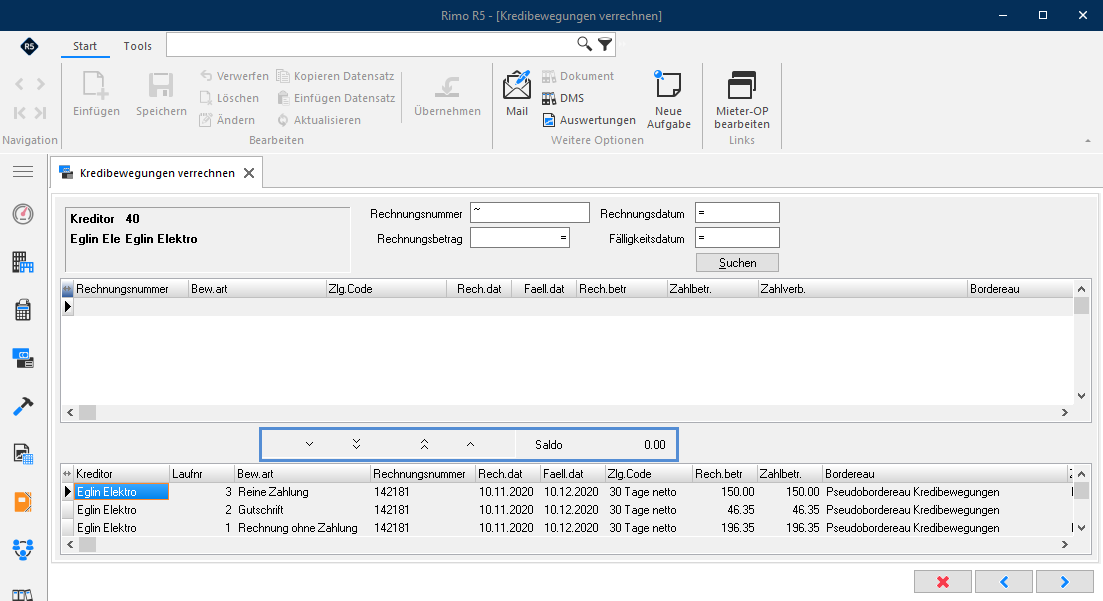This screenshot has width=1103, height=601.
Task: Open the calculator sidebar icon
Action: pos(23,310)
